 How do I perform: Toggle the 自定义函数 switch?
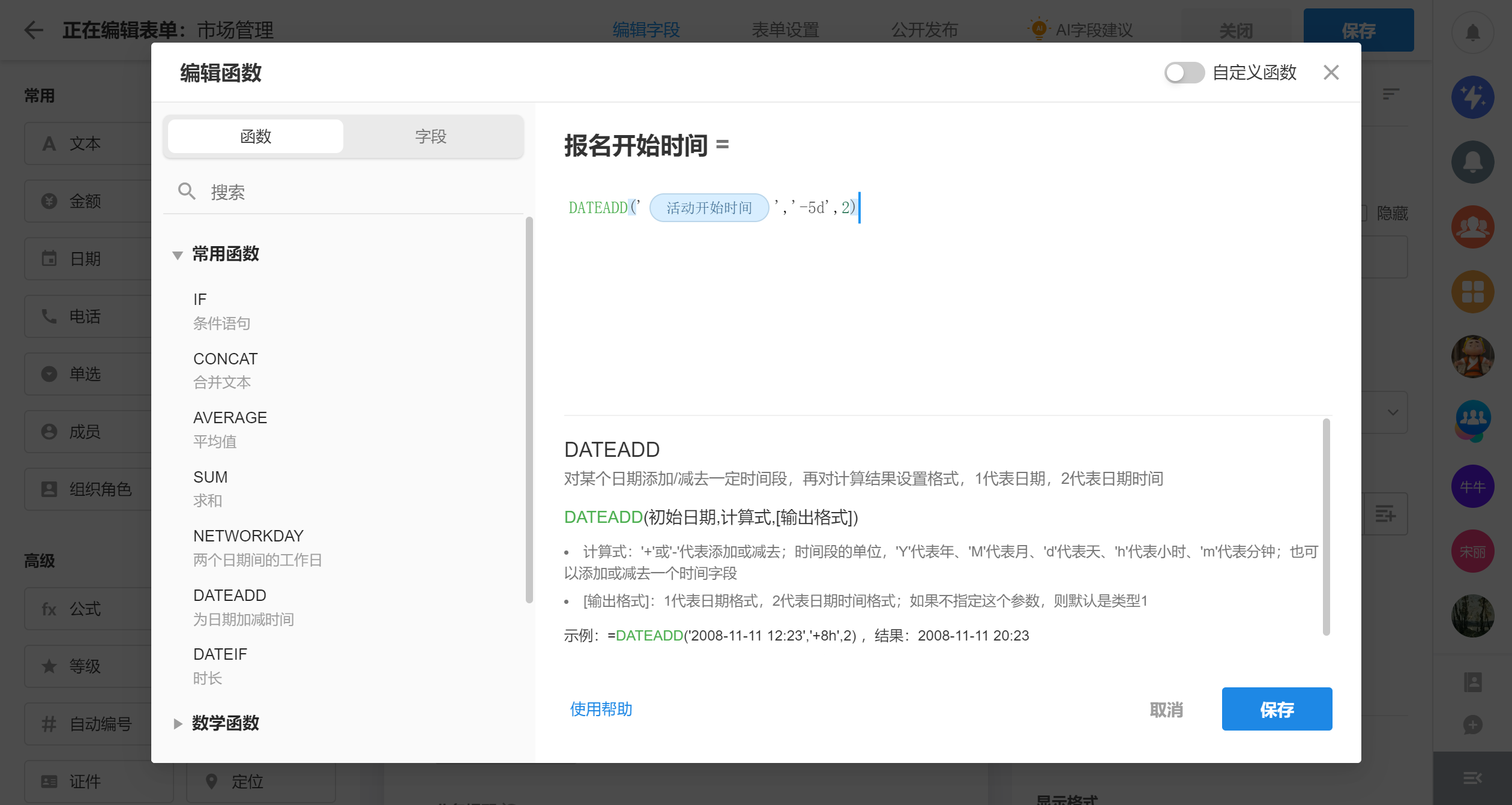[1184, 73]
